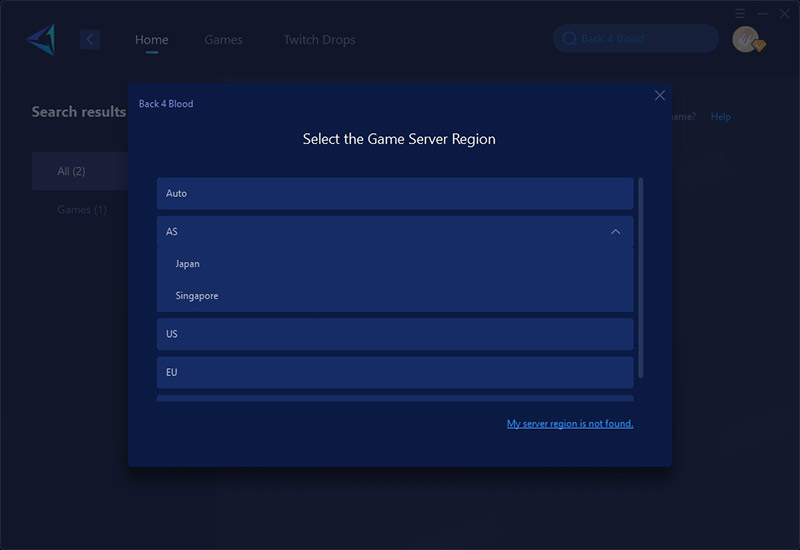The height and width of the screenshot is (550, 800).
Task: Click the GearUP logo icon
Action: tap(41, 39)
